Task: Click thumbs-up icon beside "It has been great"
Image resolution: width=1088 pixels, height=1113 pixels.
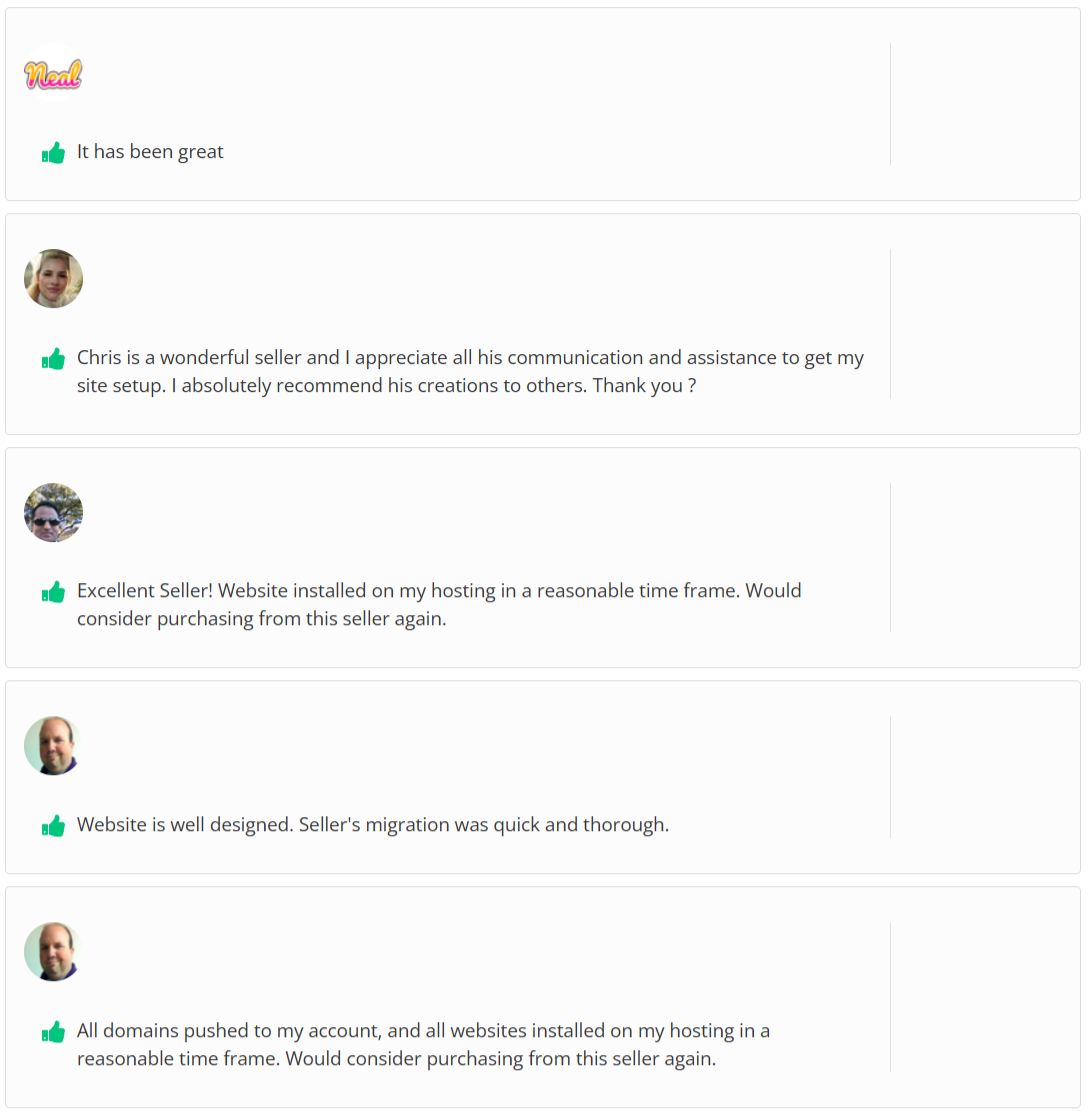Action: (x=53, y=153)
